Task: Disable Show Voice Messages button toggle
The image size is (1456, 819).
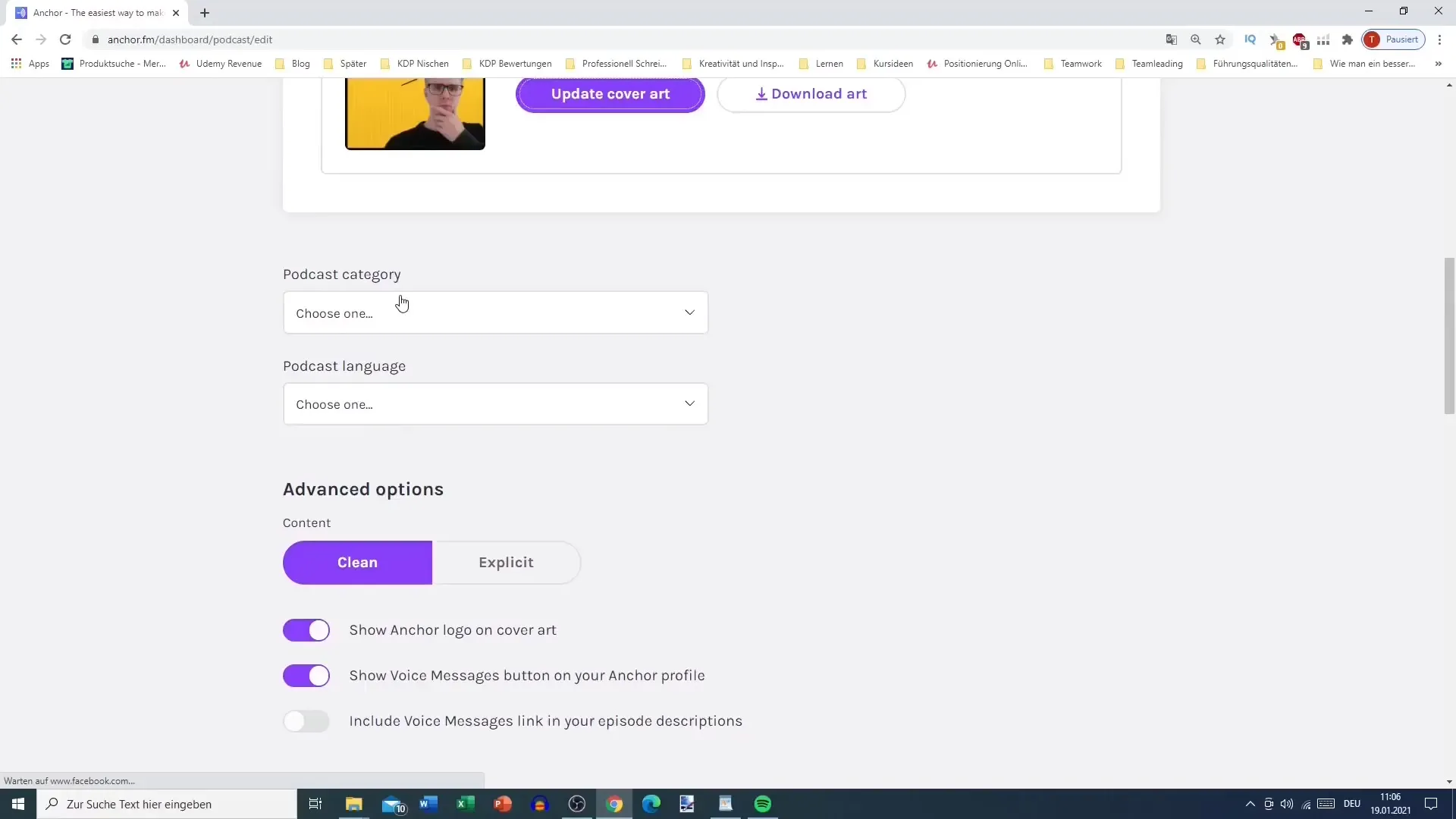Action: (x=306, y=675)
